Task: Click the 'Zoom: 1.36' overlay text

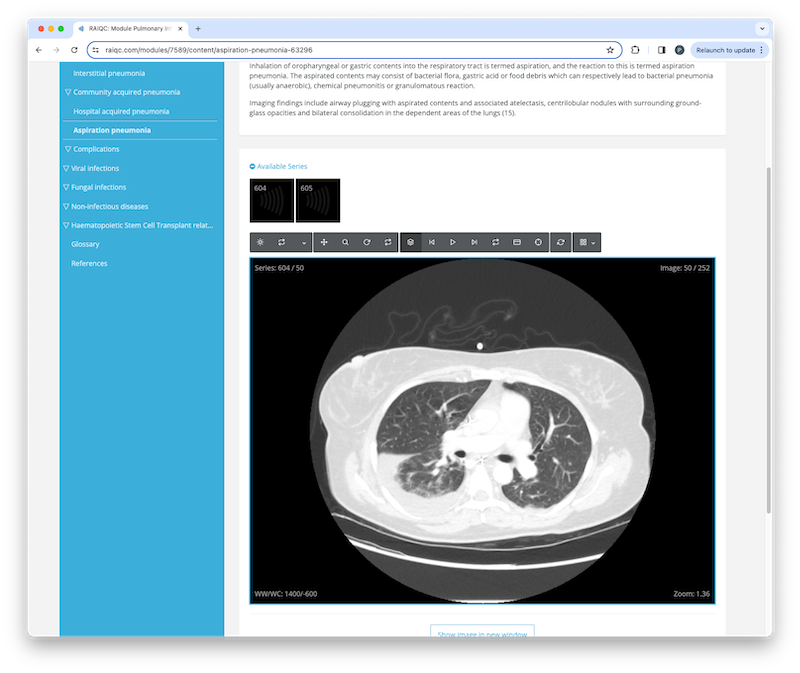Action: (691, 594)
